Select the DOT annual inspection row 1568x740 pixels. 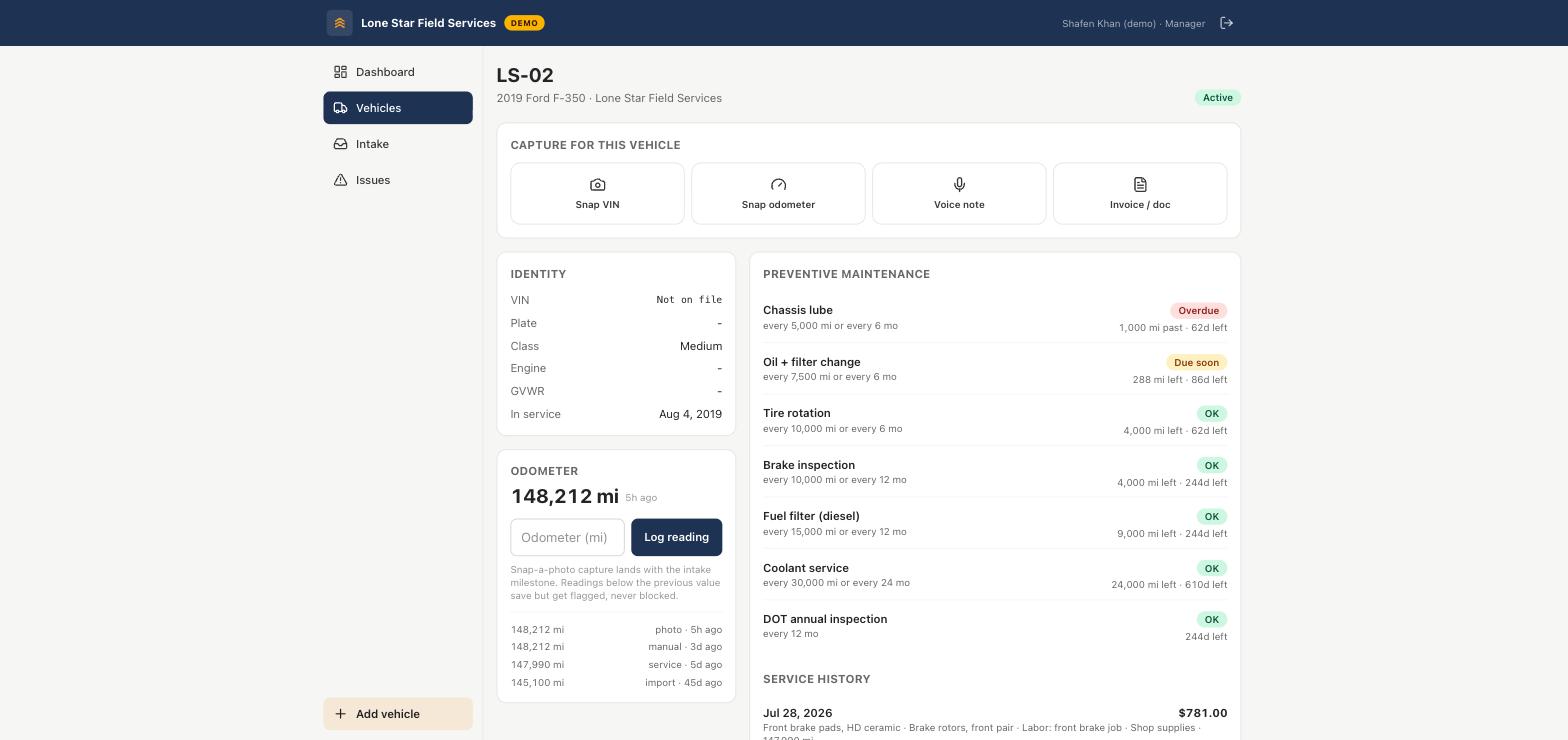pos(995,627)
